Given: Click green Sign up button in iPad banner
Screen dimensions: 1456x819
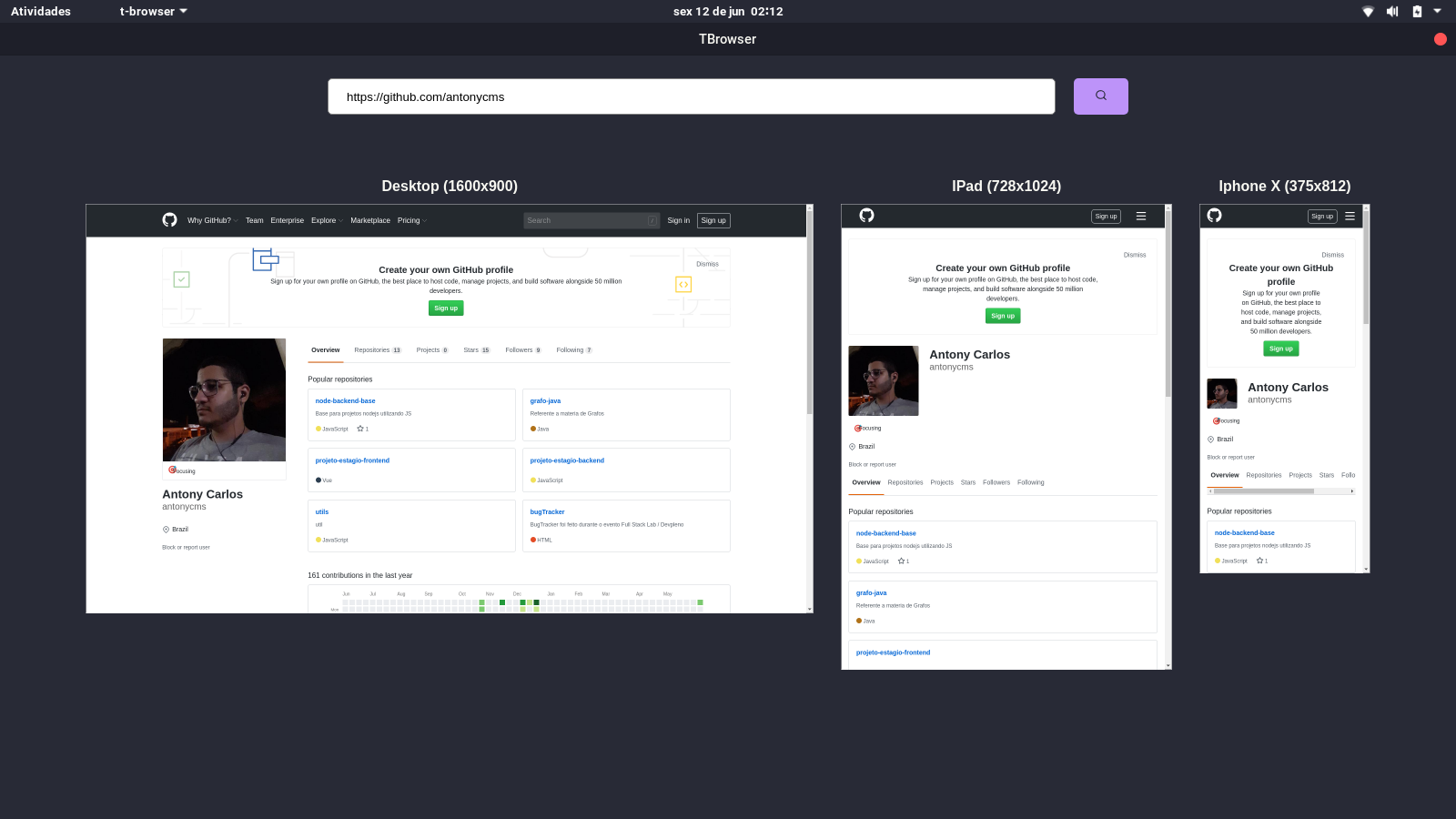Looking at the screenshot, I should pos(1003,316).
